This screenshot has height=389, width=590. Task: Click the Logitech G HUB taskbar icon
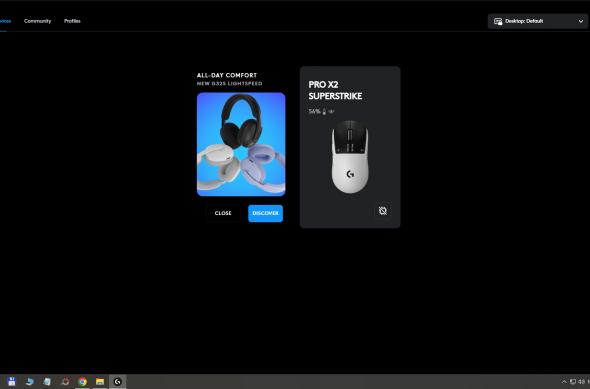coord(117,381)
